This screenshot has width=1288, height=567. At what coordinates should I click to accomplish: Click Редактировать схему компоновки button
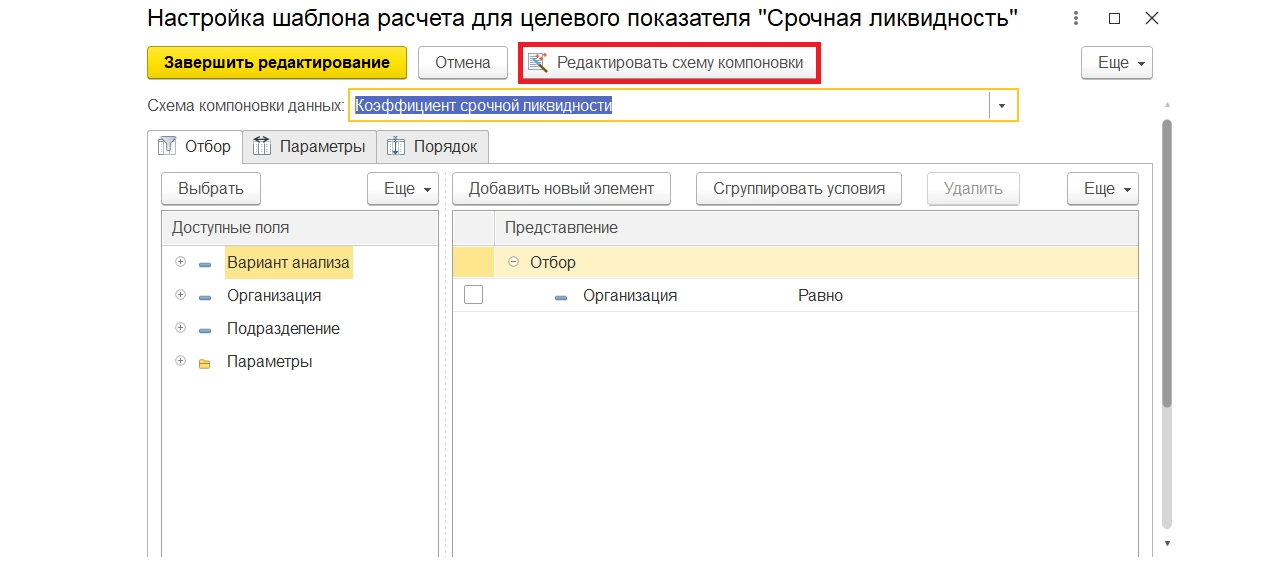[670, 63]
